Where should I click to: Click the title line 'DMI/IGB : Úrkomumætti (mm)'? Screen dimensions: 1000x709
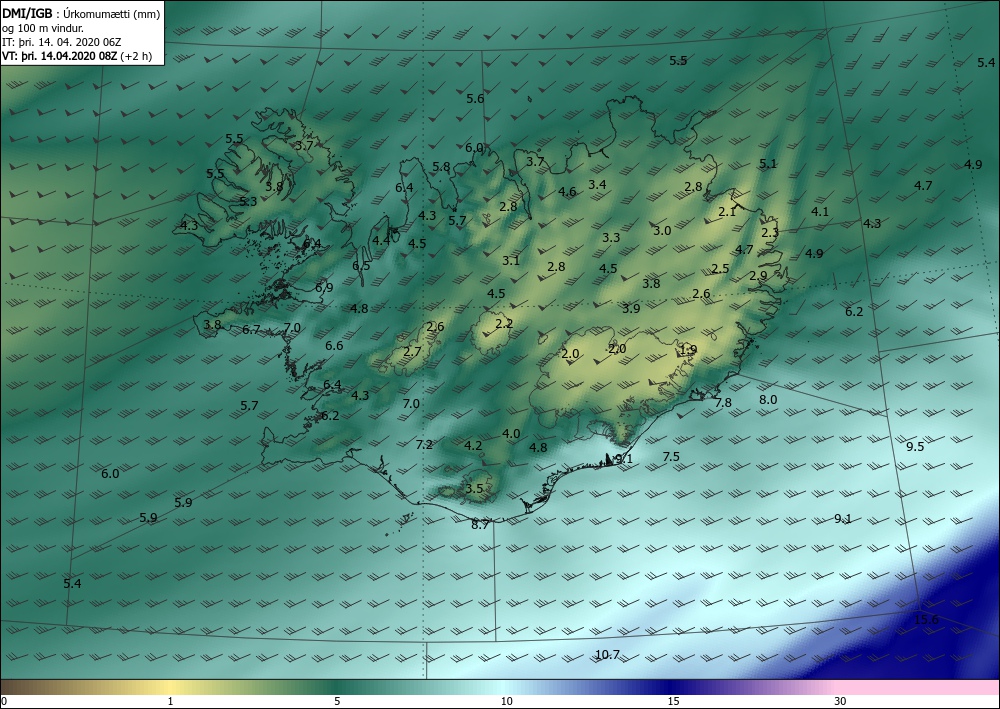point(82,15)
